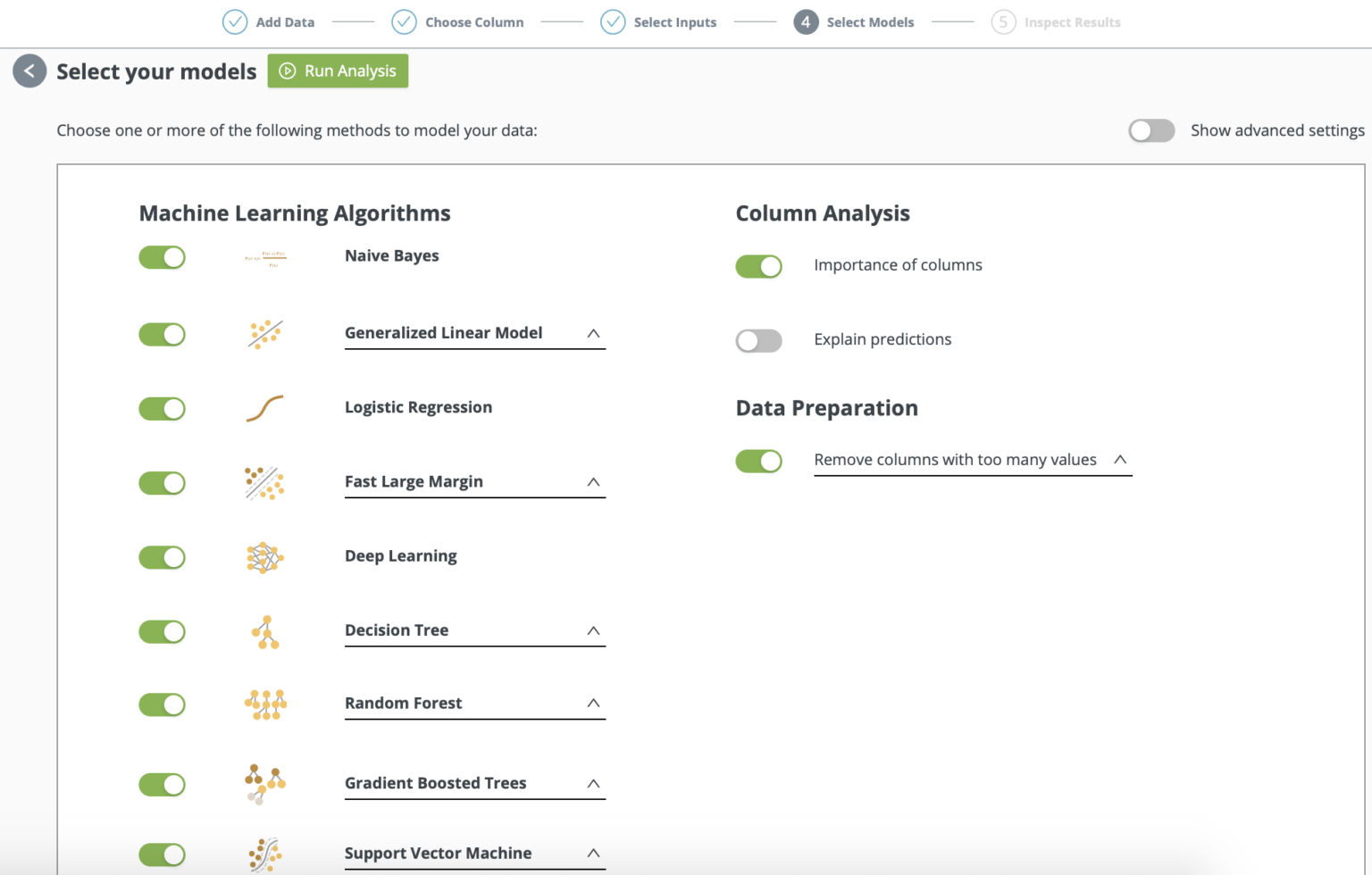Screen dimensions: 1372x875
Task: Click the Decision Tree icon
Action: 265,632
